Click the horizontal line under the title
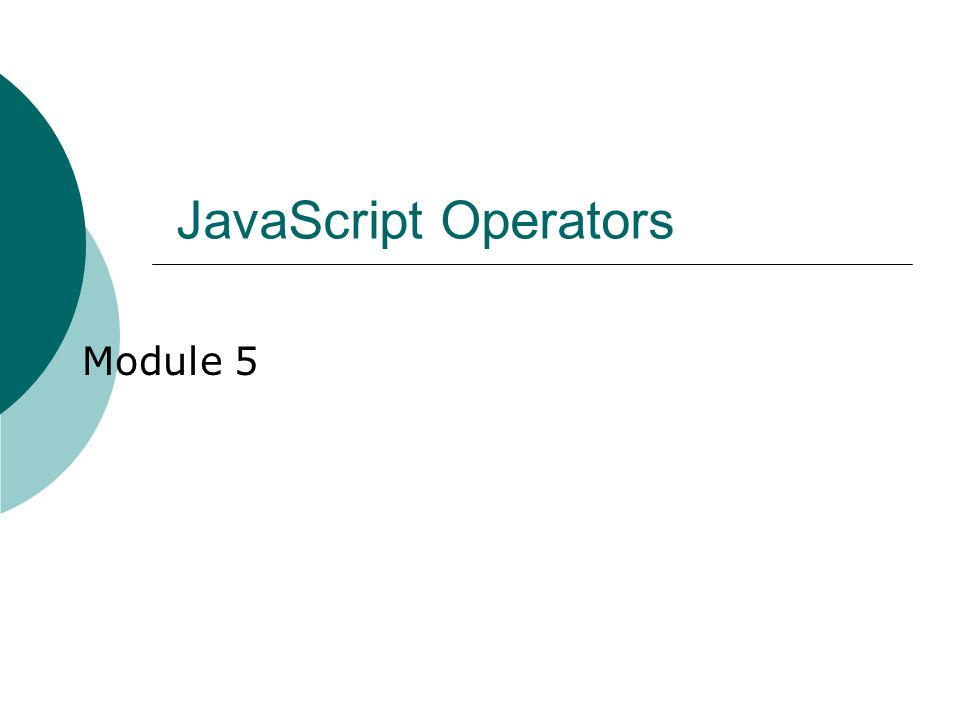Image resolution: width=960 pixels, height=720 pixels. 532,264
